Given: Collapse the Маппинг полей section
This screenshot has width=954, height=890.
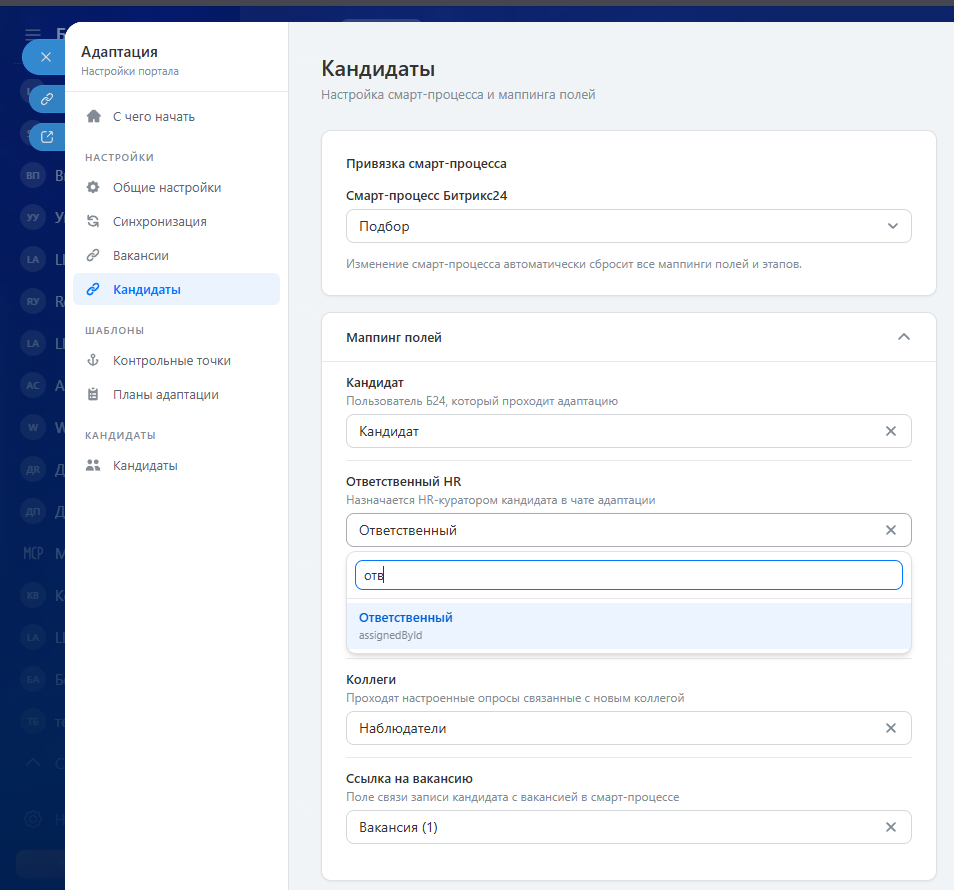Looking at the screenshot, I should pos(903,338).
